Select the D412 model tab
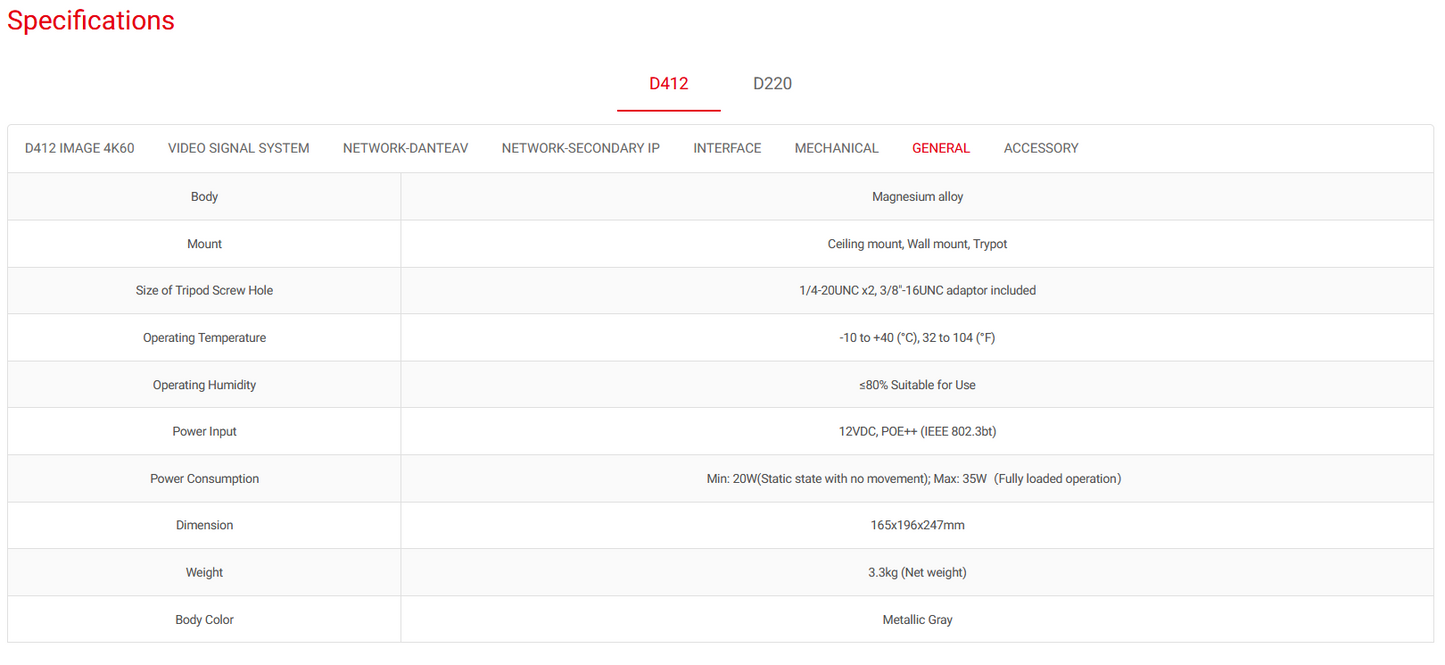1445x665 pixels. [668, 84]
